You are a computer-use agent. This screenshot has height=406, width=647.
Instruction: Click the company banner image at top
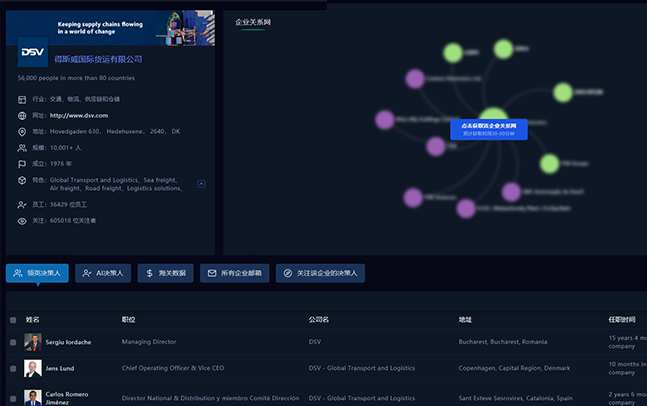pos(110,28)
